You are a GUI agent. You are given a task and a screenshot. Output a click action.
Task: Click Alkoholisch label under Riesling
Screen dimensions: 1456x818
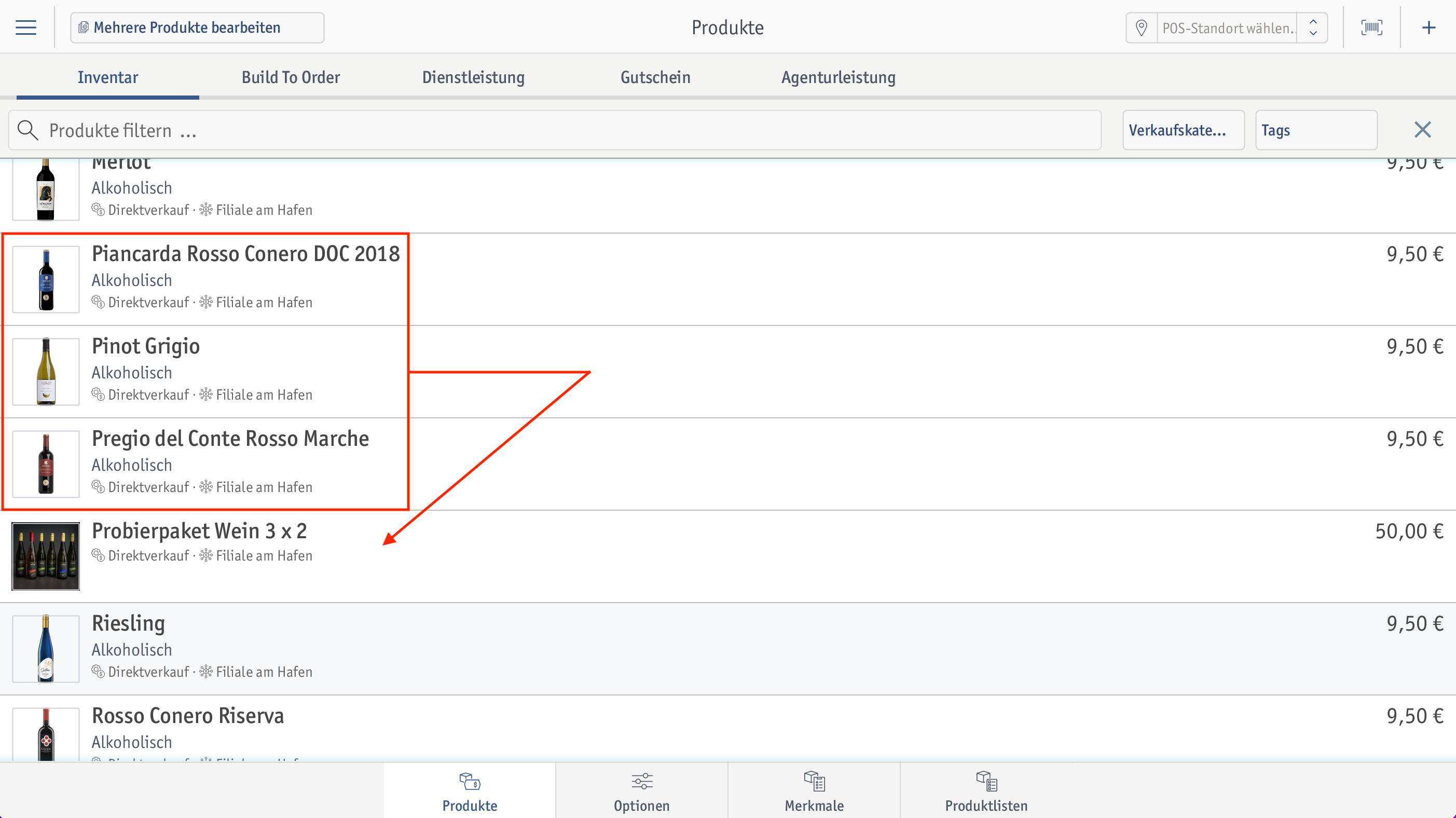coord(132,649)
